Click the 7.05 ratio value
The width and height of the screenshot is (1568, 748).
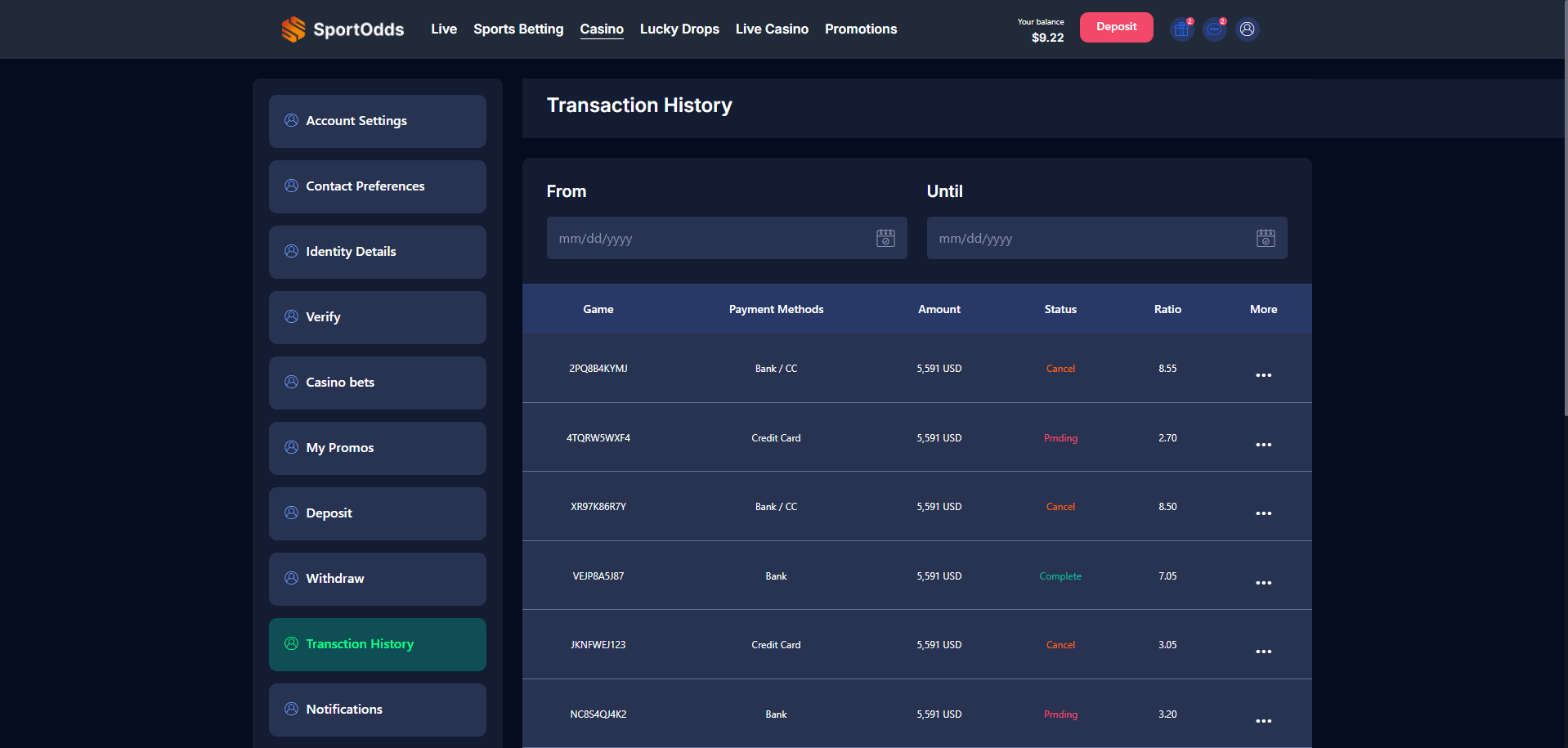1167,576
